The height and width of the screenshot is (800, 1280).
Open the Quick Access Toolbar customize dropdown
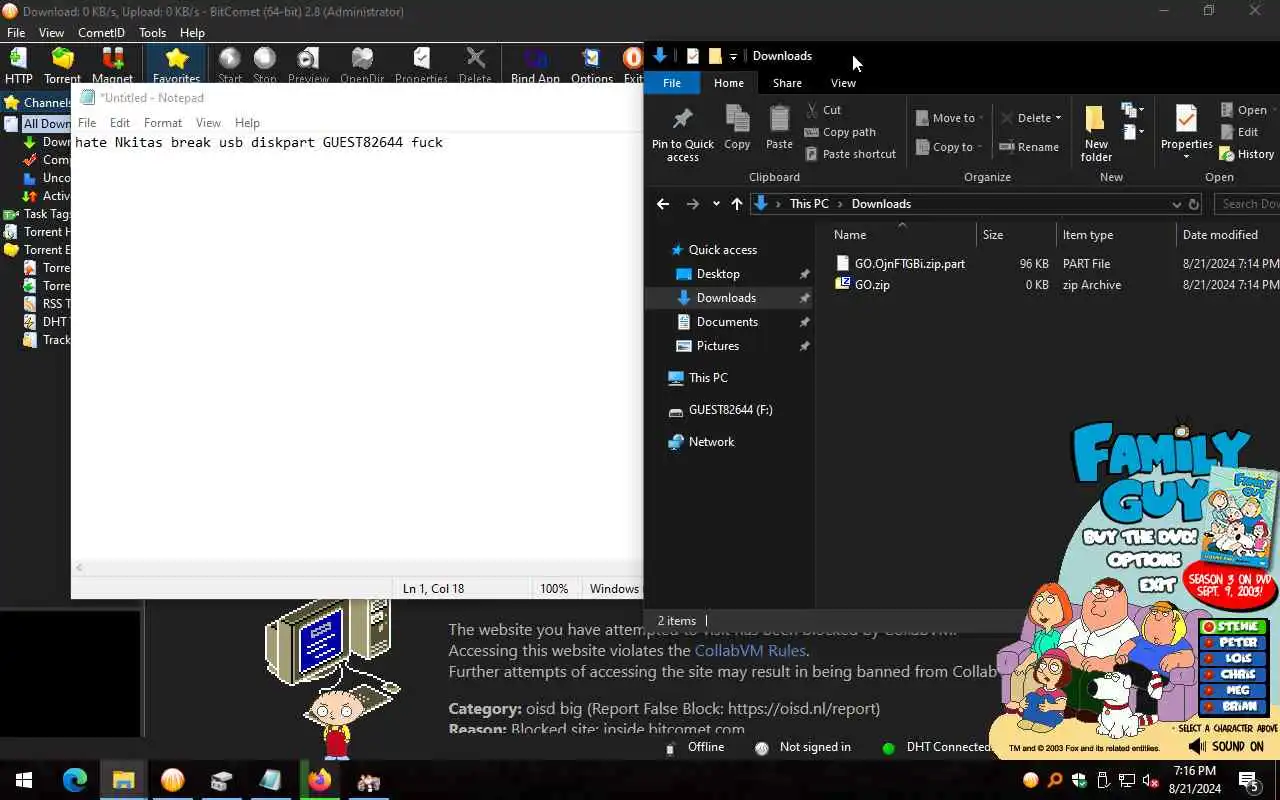point(733,56)
